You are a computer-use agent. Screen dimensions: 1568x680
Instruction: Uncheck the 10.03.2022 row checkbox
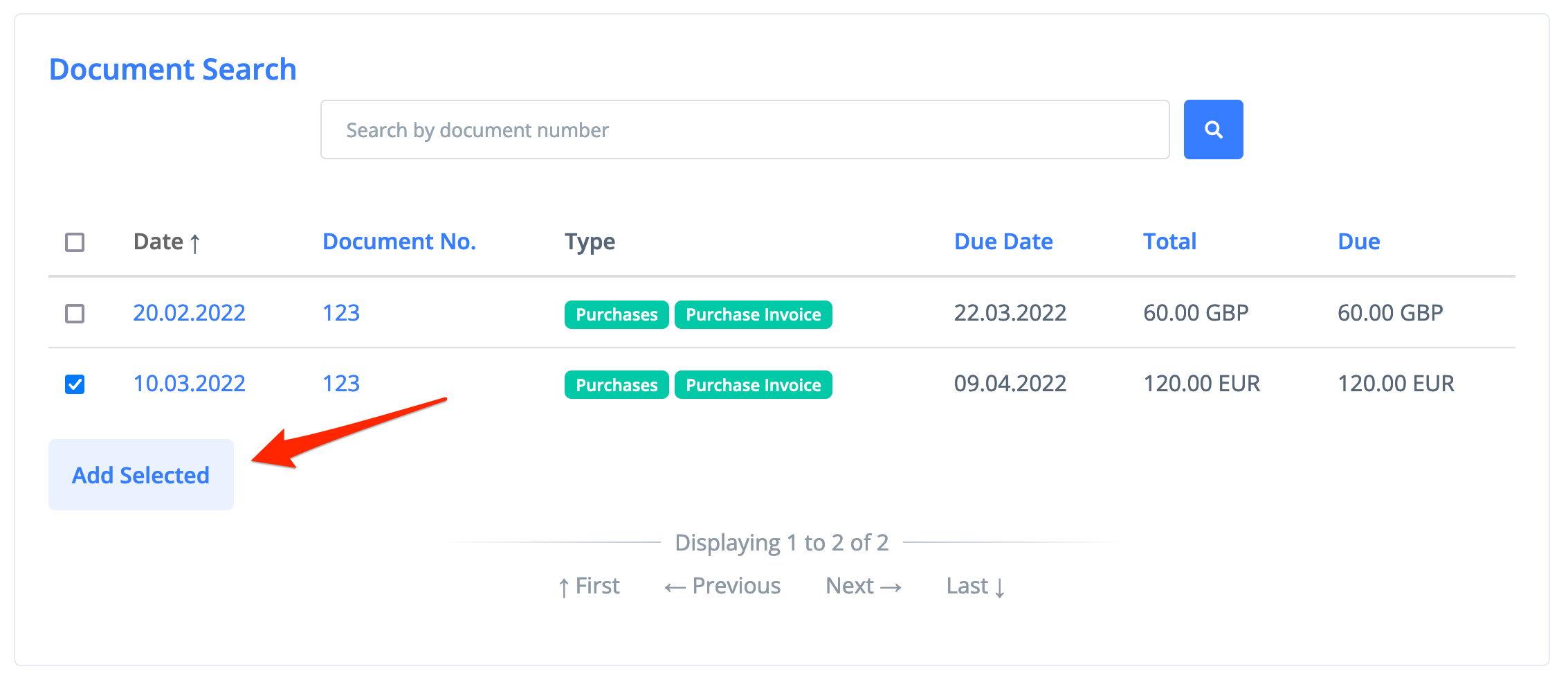(x=75, y=384)
